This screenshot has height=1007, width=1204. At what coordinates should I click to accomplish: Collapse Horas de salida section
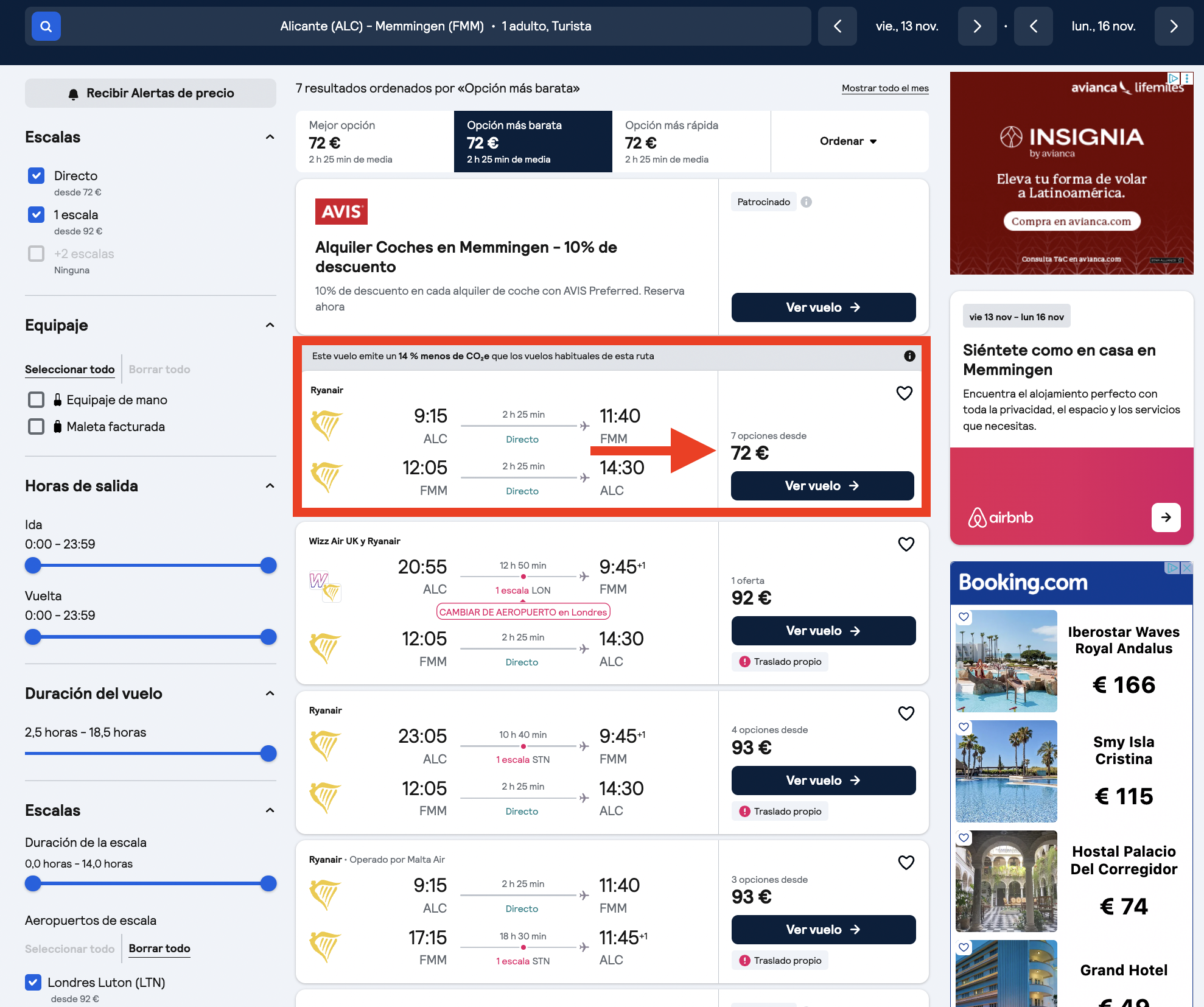click(x=270, y=486)
